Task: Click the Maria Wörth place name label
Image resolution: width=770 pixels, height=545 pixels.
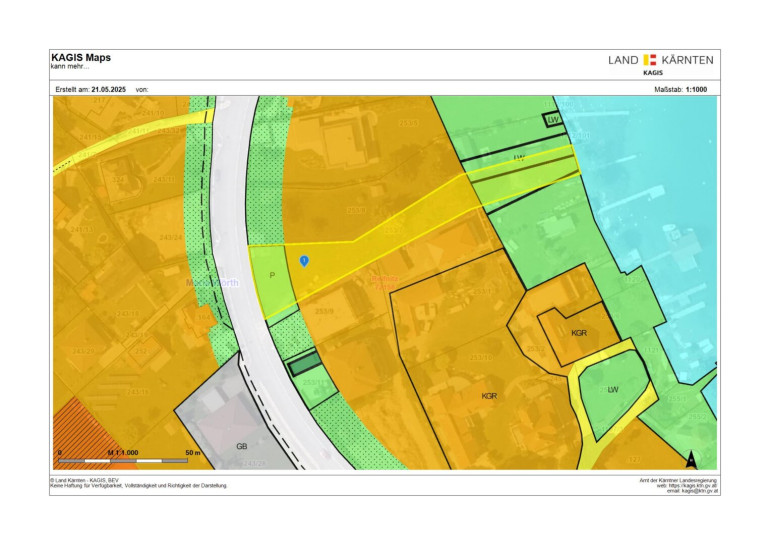Action: click(x=210, y=283)
